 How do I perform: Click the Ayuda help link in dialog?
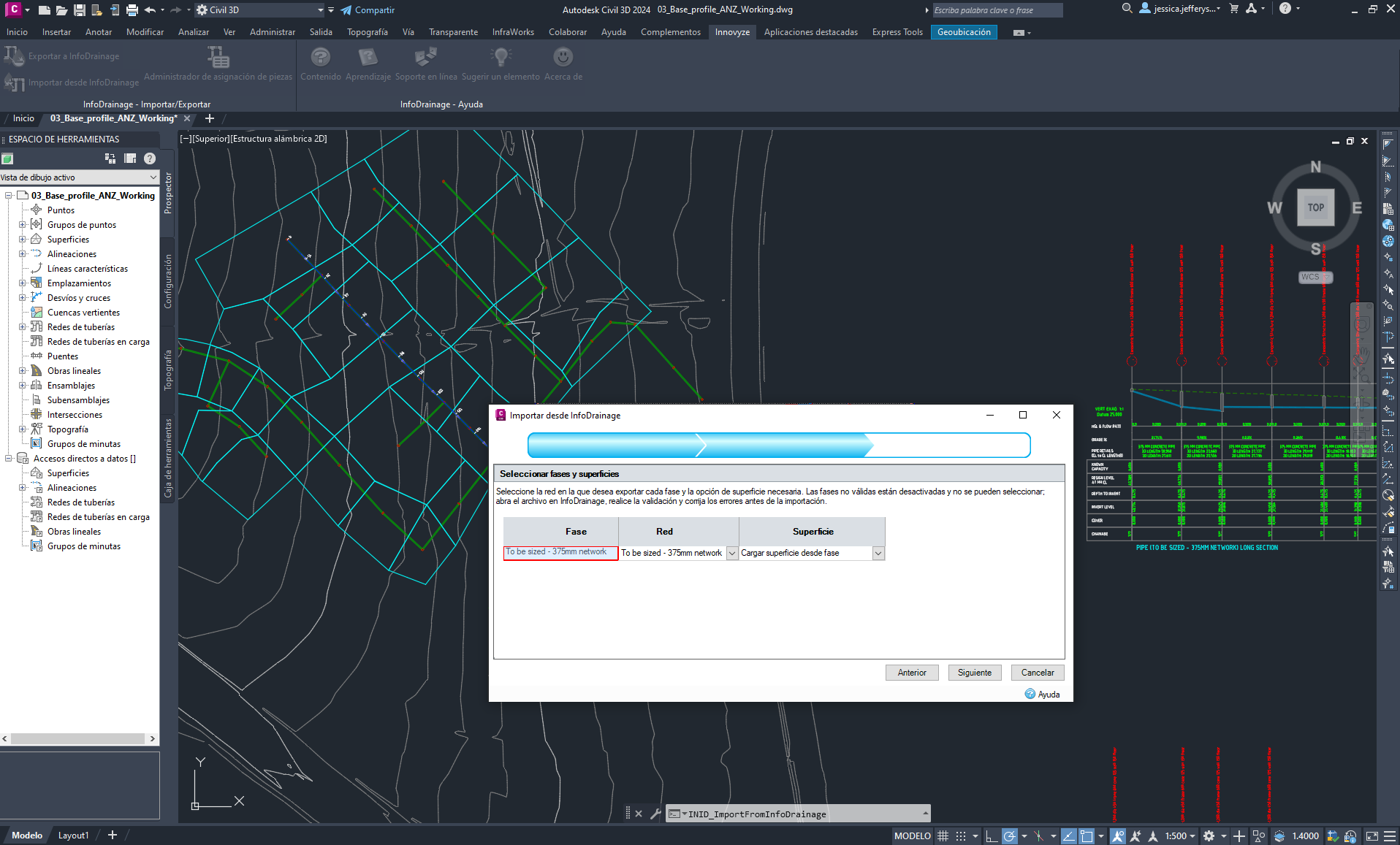1048,695
